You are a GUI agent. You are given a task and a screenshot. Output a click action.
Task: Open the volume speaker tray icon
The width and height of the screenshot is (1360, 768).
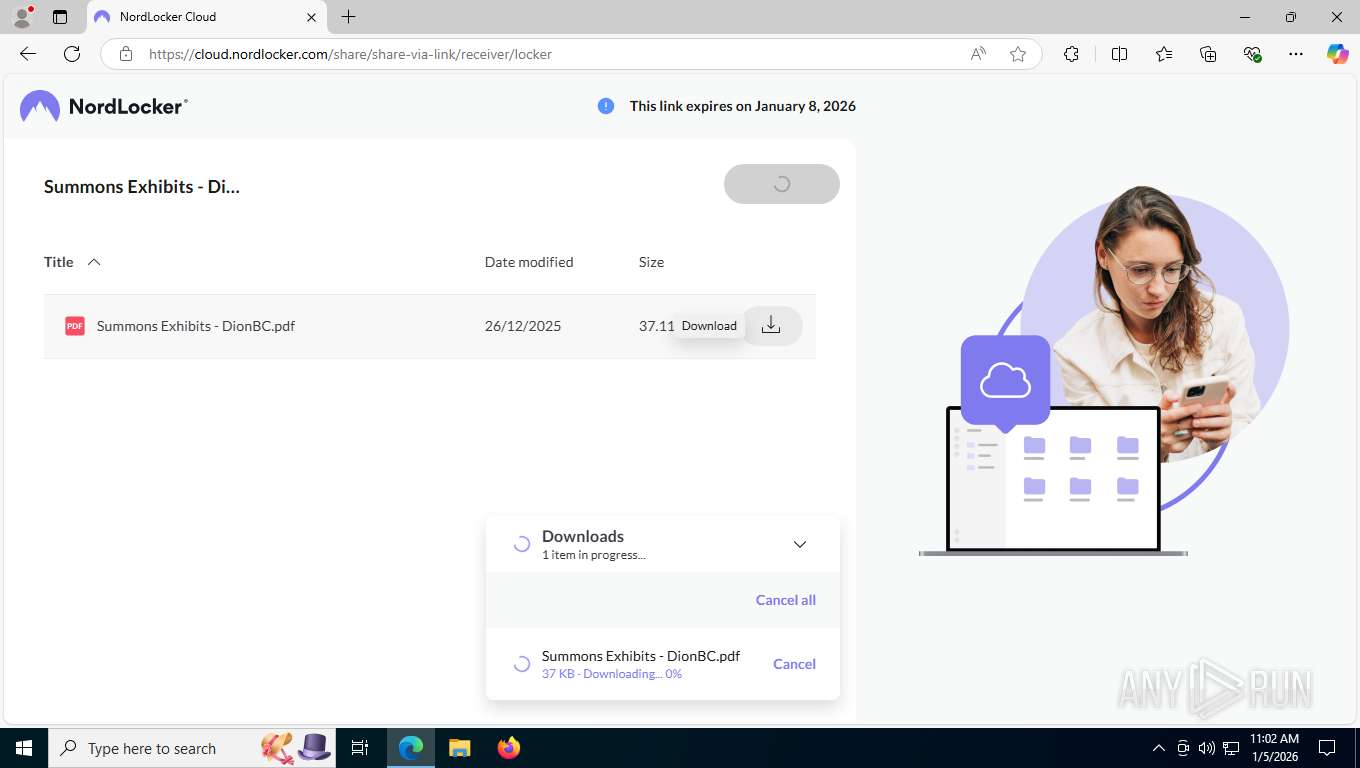tap(1207, 748)
